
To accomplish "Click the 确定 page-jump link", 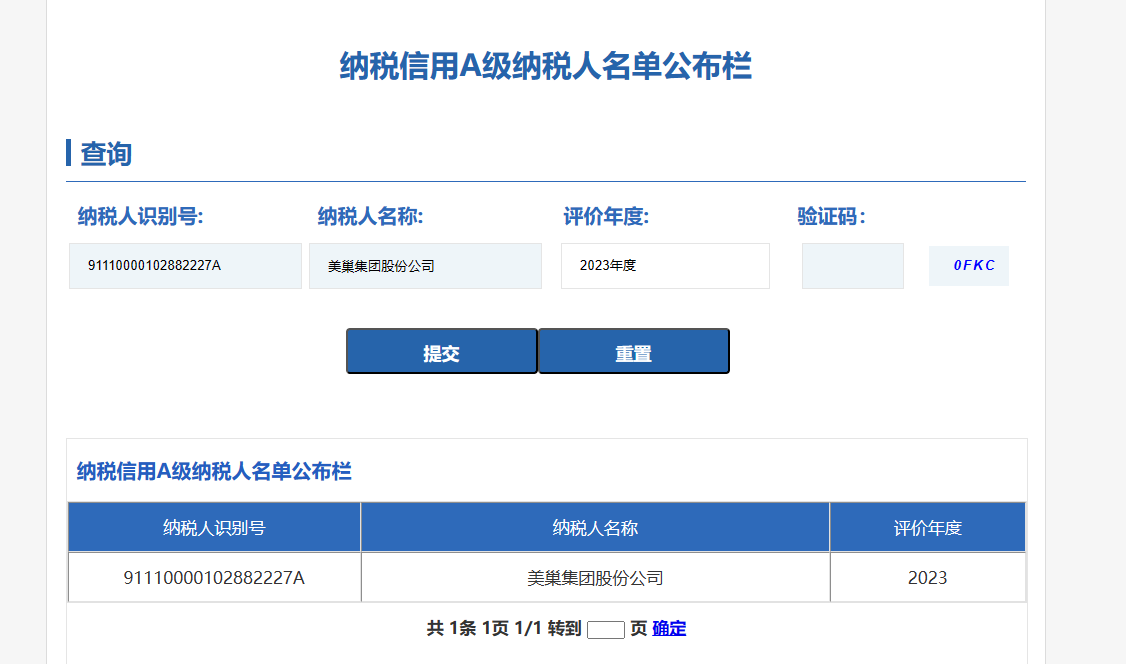I will (x=668, y=628).
